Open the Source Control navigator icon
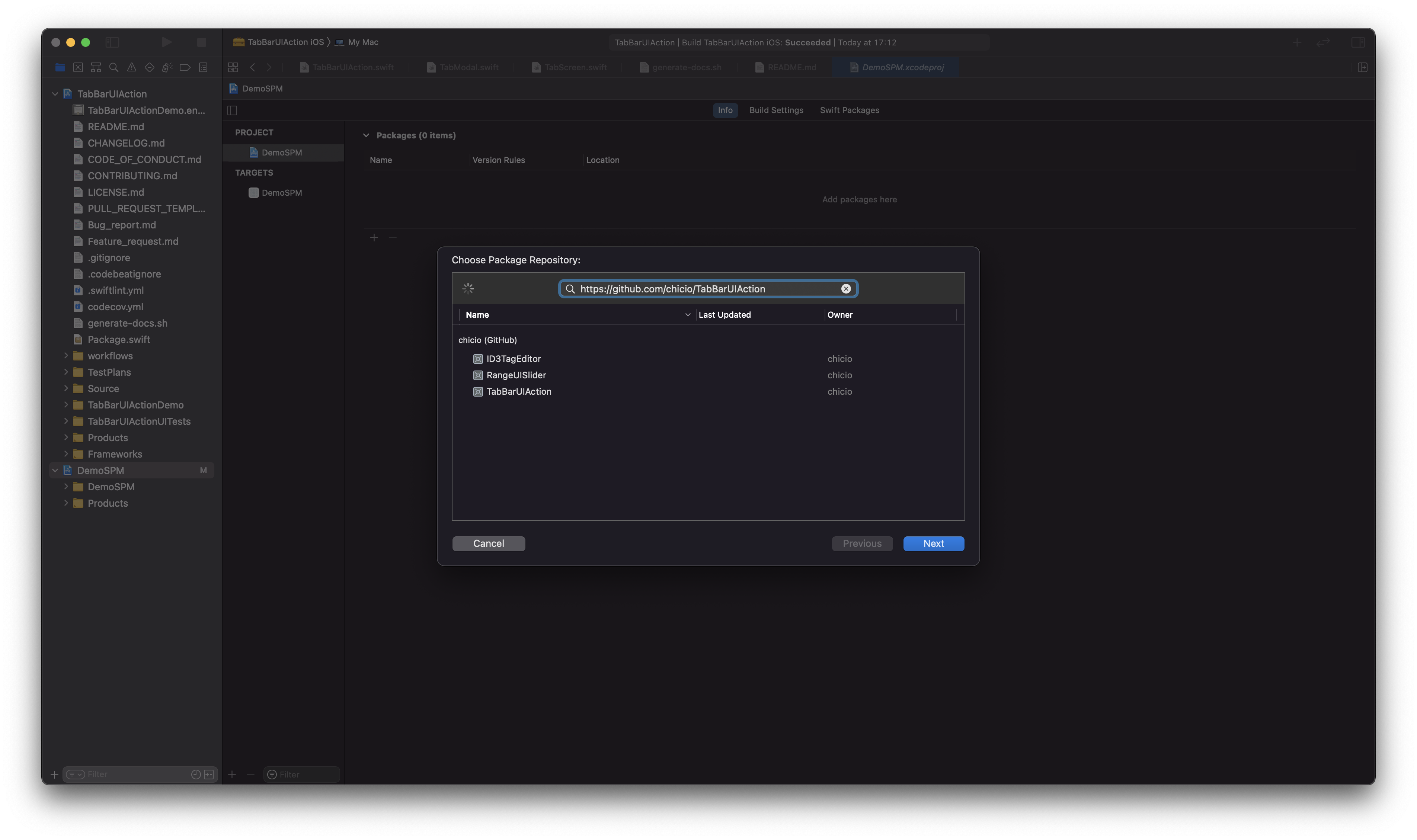This screenshot has height=840, width=1417. (78, 67)
